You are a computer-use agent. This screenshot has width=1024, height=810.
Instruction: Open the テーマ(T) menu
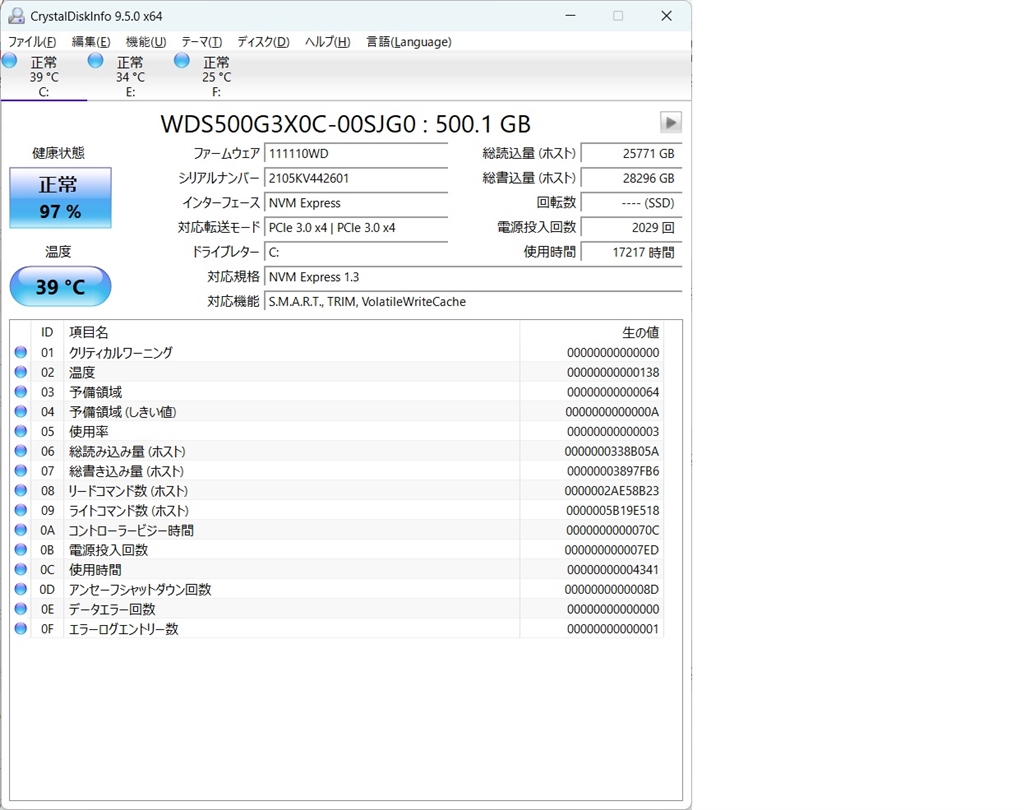(x=201, y=42)
